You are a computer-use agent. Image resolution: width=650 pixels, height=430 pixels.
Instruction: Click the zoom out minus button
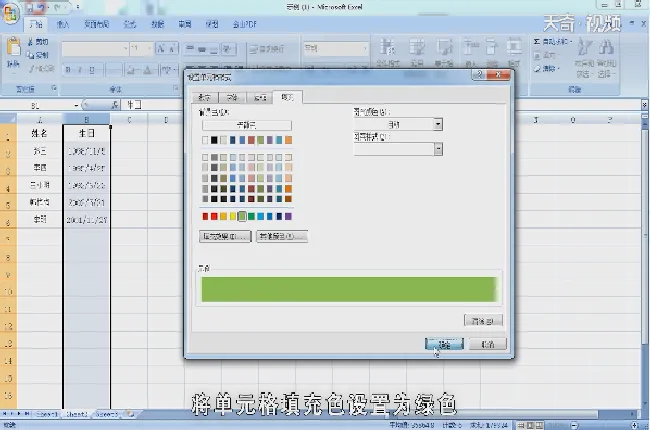[x=574, y=425]
